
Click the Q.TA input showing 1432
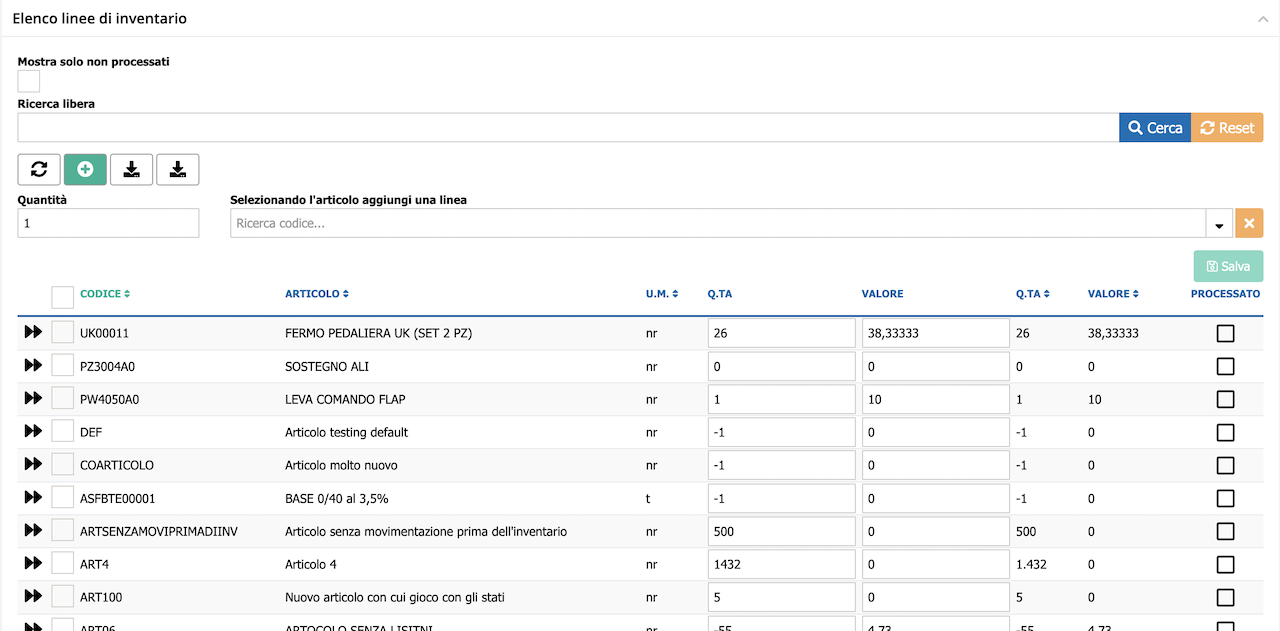[x=782, y=564]
